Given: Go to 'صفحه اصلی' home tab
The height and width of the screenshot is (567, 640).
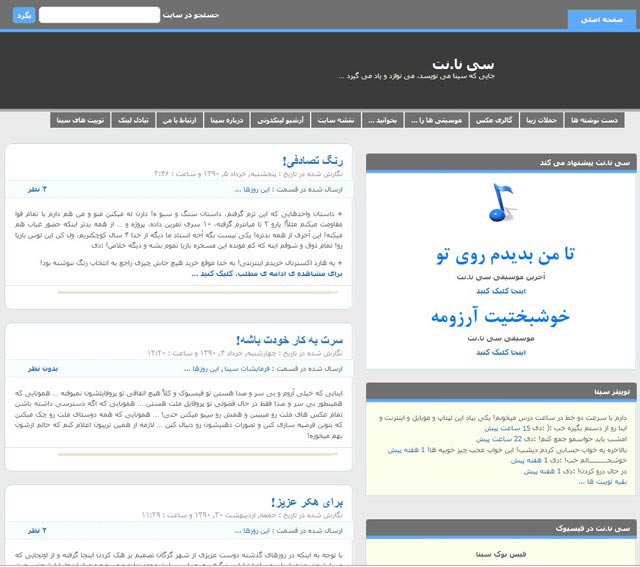Looking at the screenshot, I should 601,19.
